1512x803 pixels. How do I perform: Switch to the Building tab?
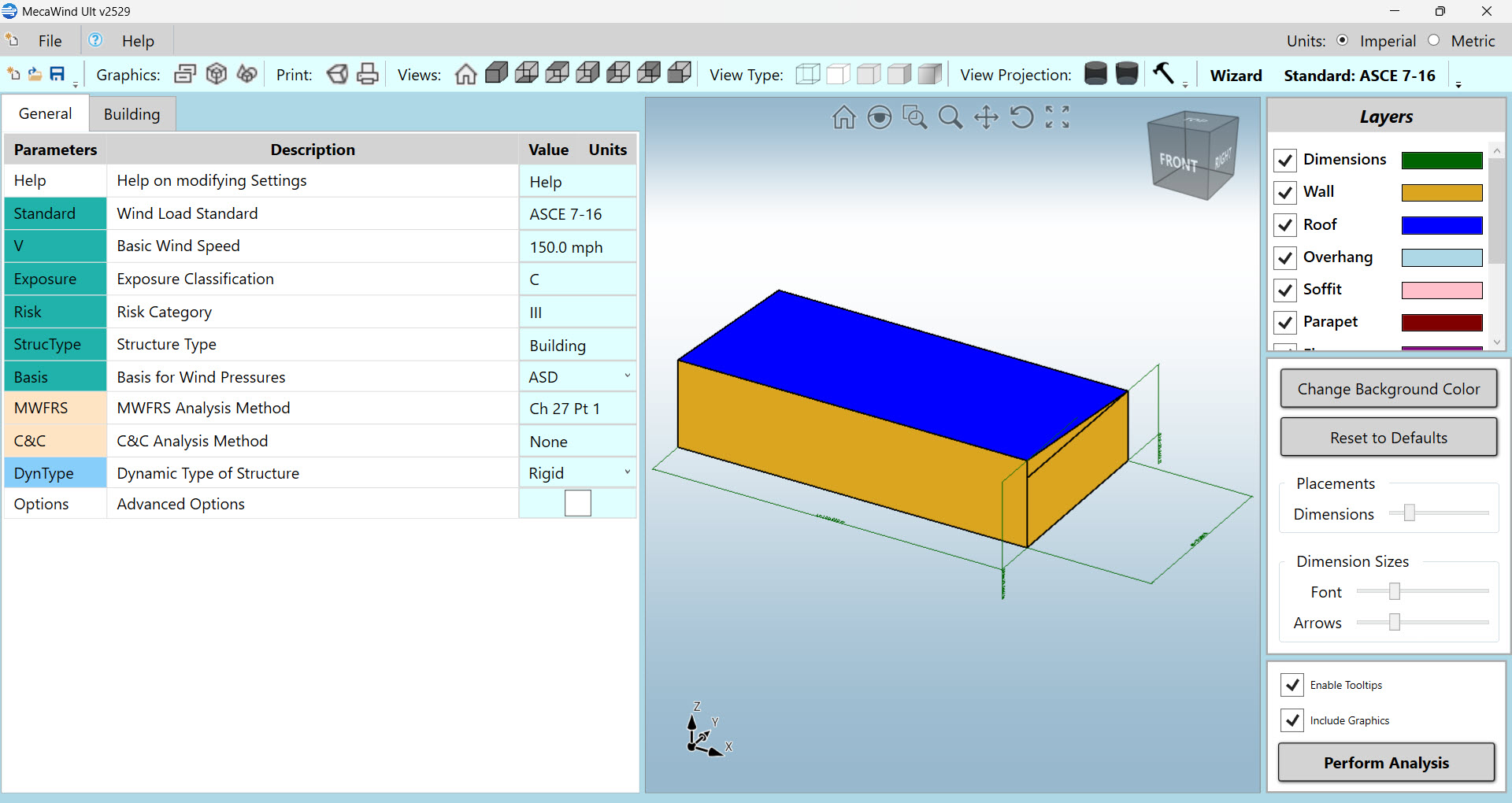pos(132,114)
